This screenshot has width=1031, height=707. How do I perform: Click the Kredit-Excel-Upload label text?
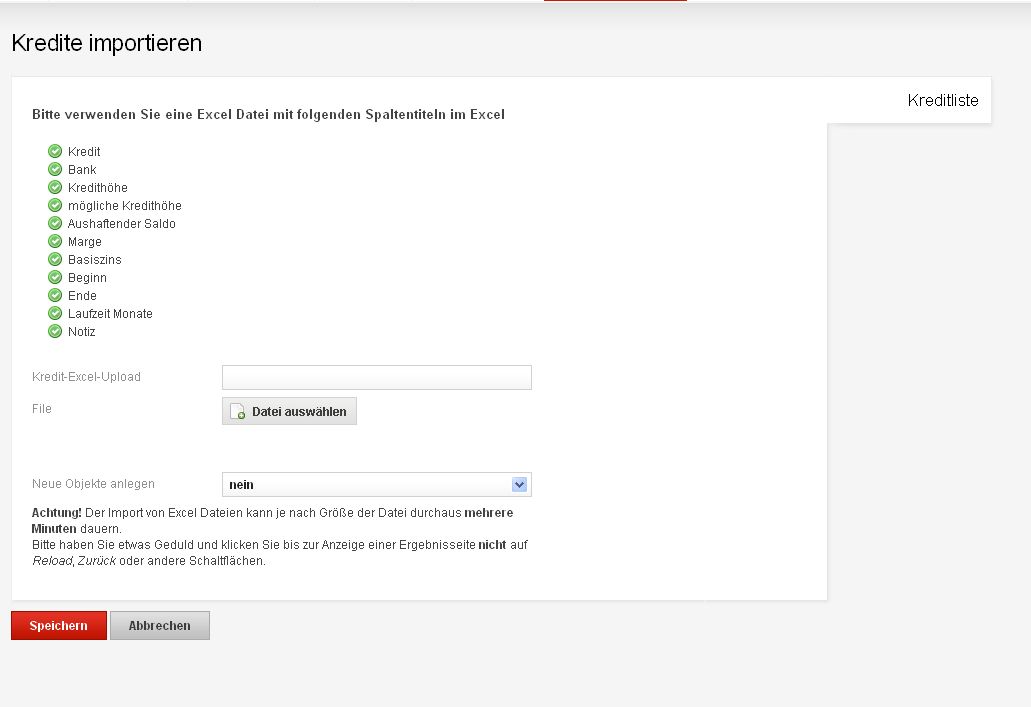(86, 377)
